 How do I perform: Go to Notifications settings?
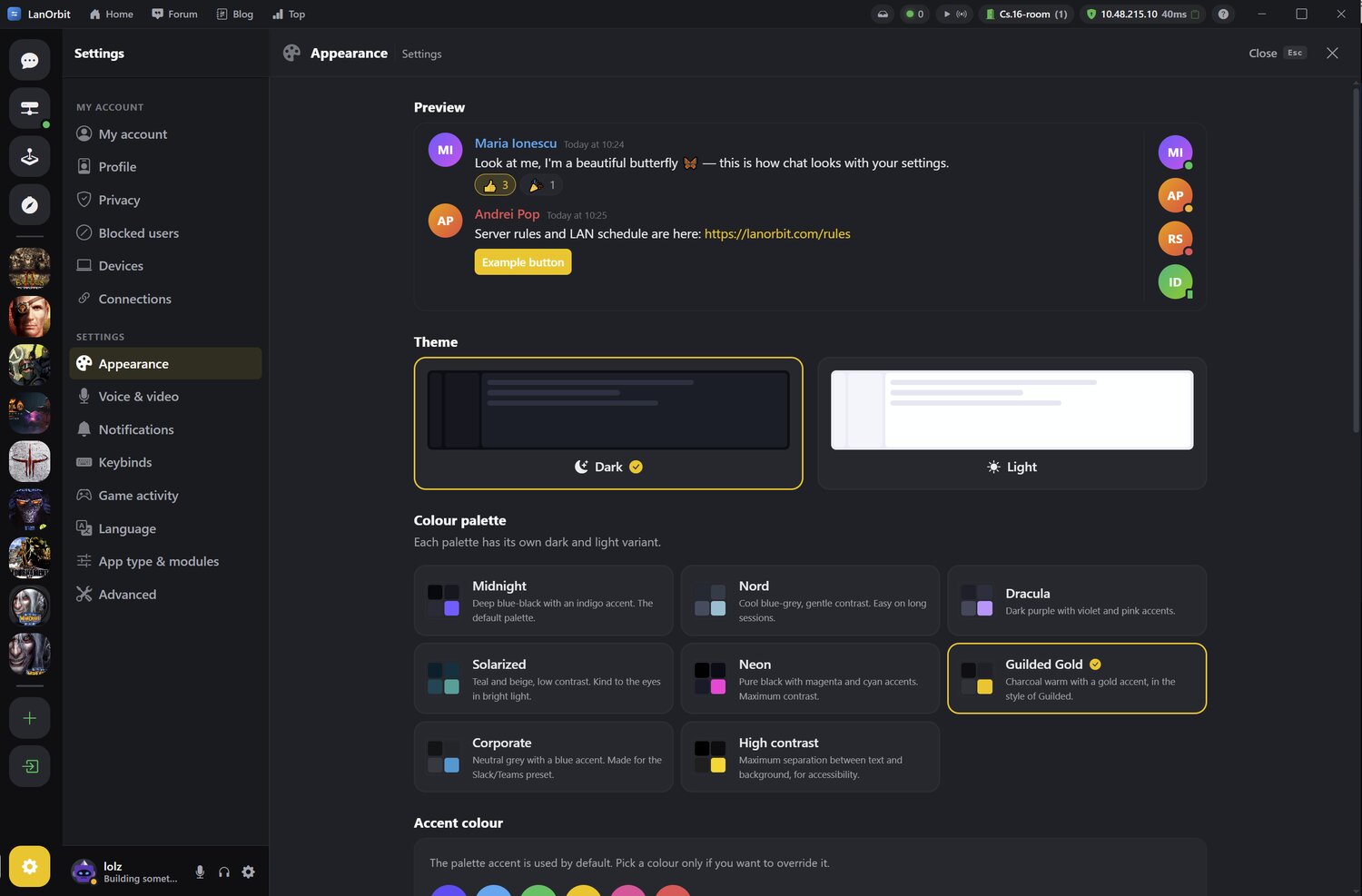click(165, 429)
